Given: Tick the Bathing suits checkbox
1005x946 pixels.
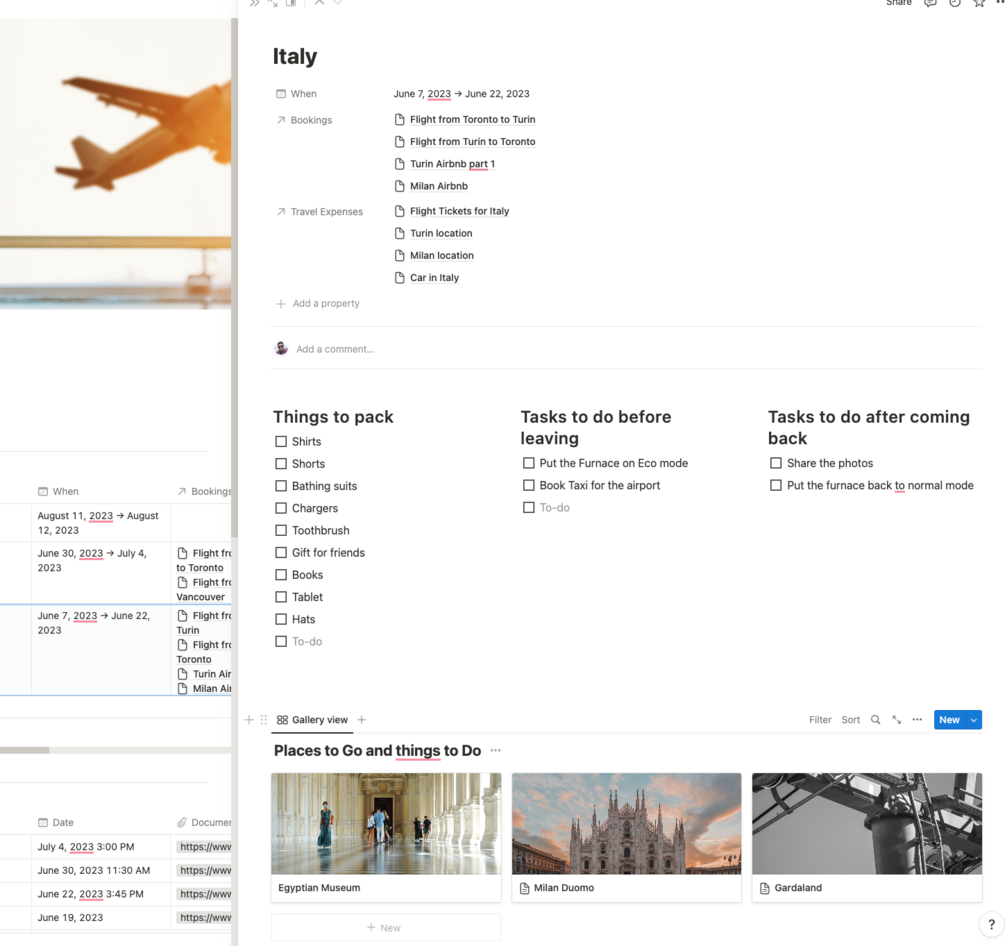Looking at the screenshot, I should pyautogui.click(x=281, y=486).
